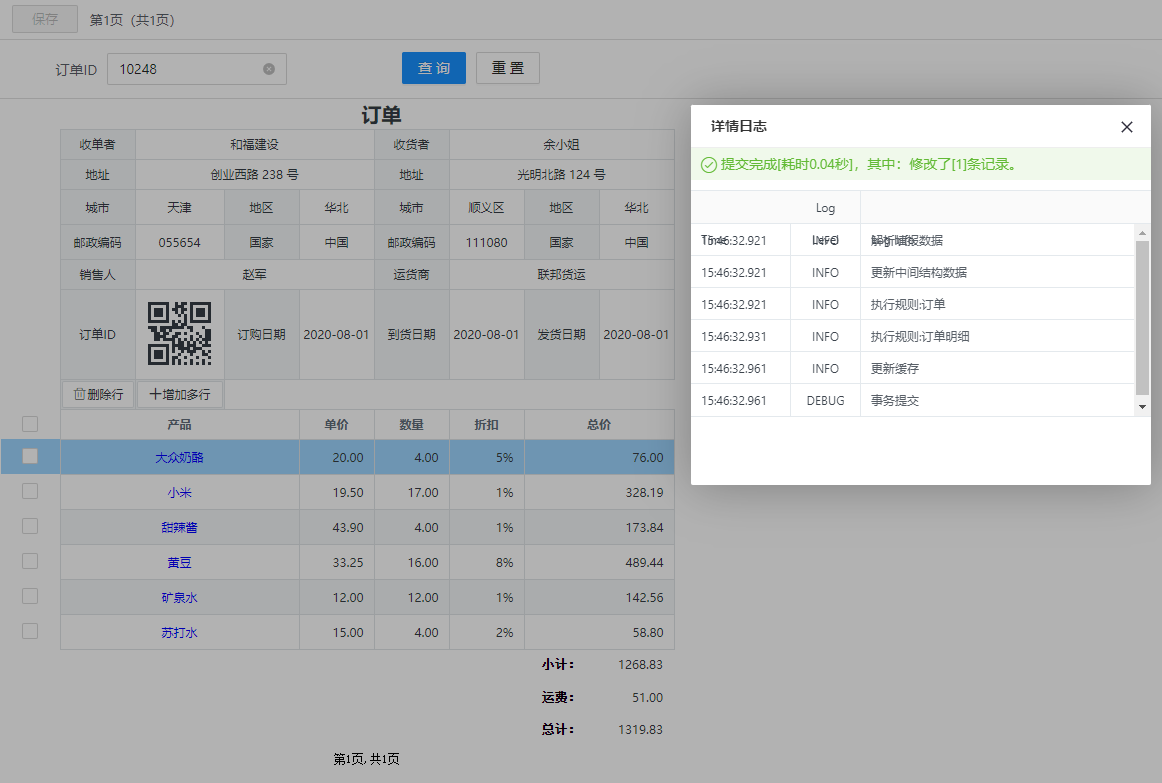Toggle the select-all rows checkbox
The image size is (1162, 783).
pos(30,424)
